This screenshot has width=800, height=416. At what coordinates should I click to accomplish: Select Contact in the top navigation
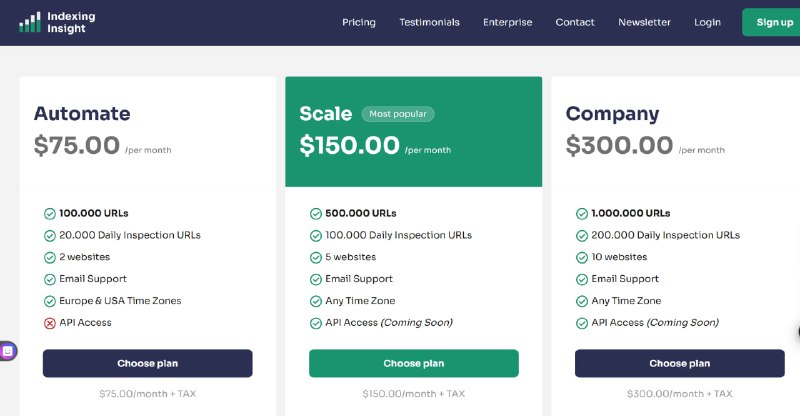575,22
